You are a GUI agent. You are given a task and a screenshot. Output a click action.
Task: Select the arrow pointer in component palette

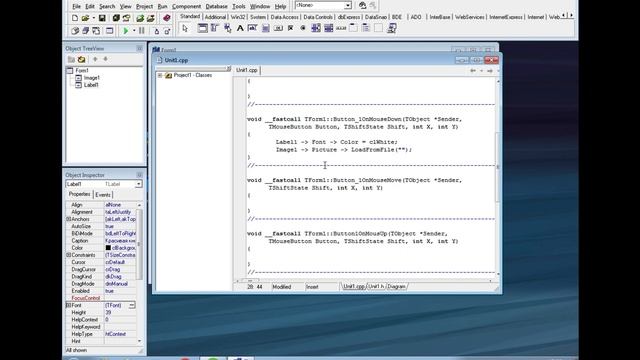(185, 28)
